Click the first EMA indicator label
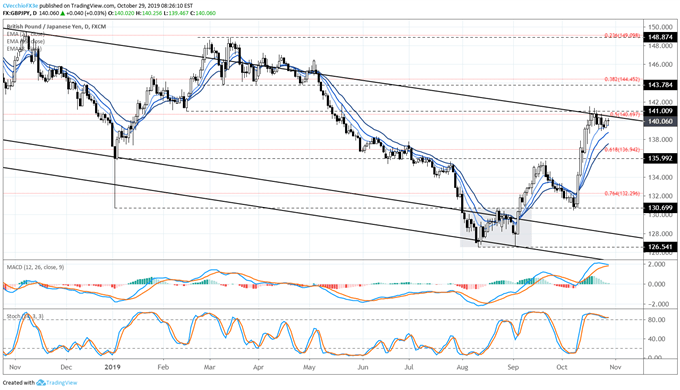The width and height of the screenshot is (680, 390). [x=25, y=34]
